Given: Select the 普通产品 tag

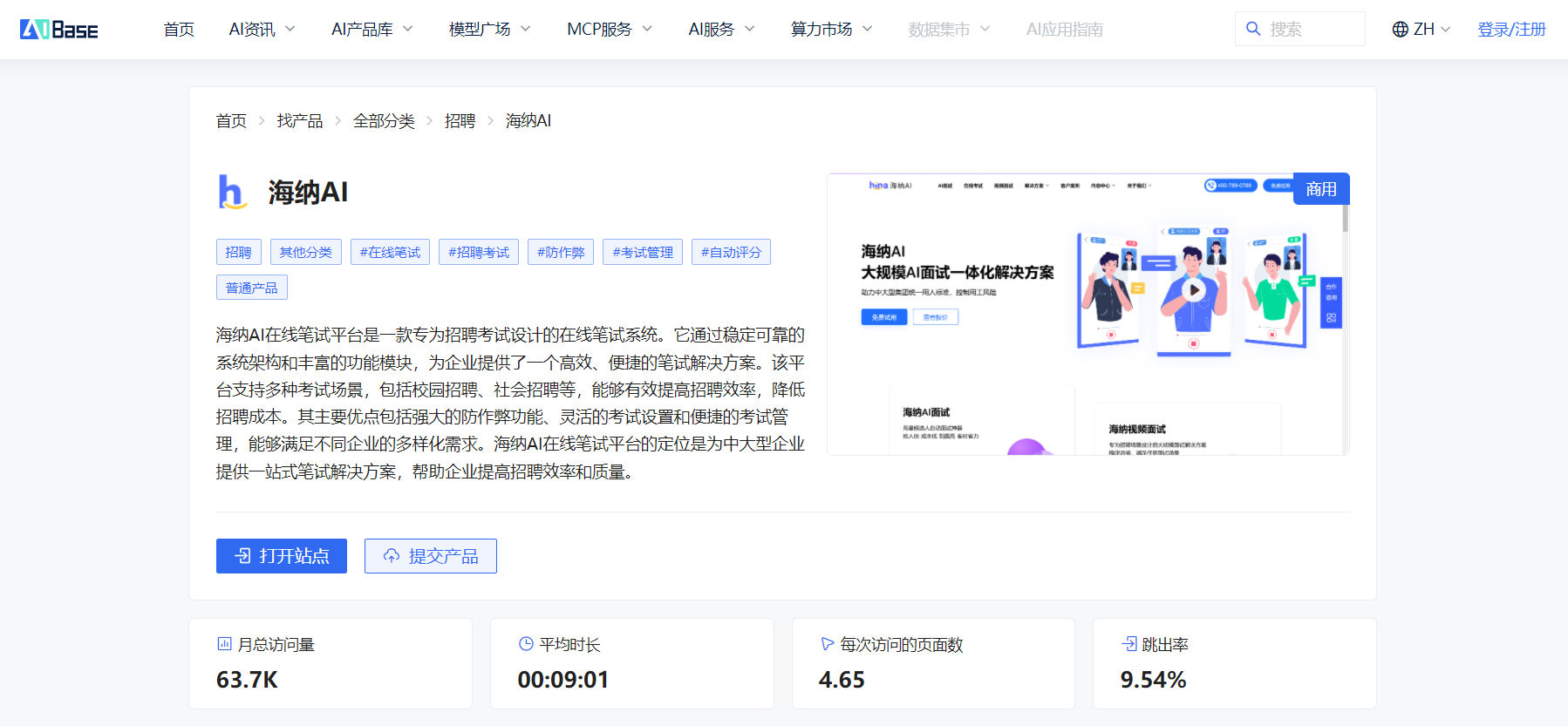Looking at the screenshot, I should 252,288.
